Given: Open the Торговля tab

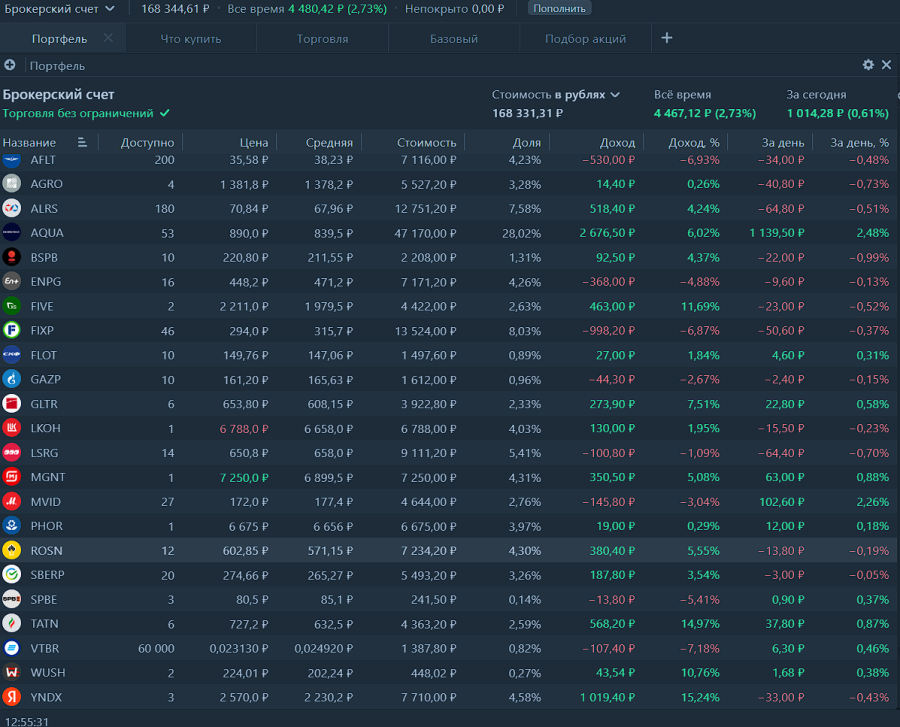Looking at the screenshot, I should click(x=323, y=39).
